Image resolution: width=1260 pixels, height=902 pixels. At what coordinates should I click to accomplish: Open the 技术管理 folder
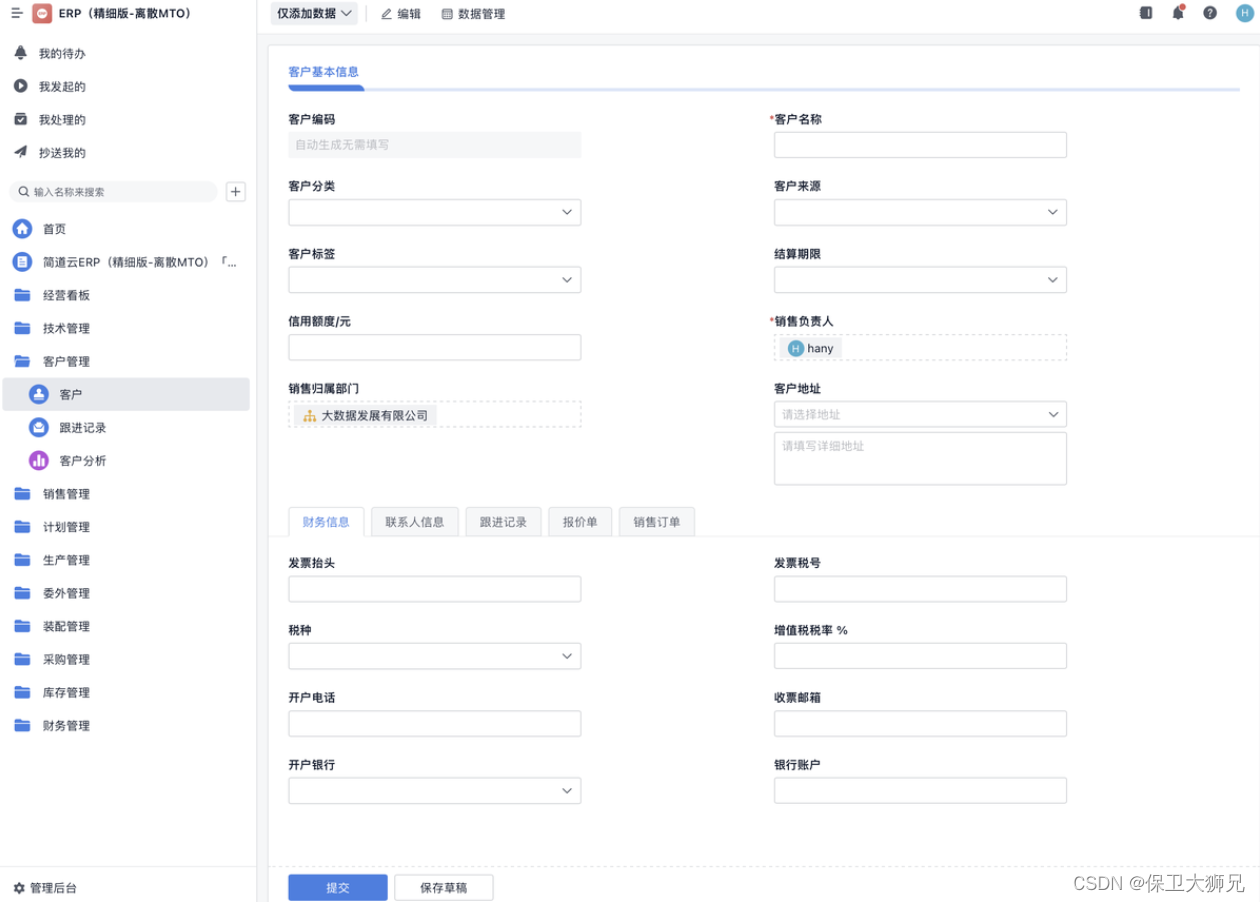pos(22,328)
